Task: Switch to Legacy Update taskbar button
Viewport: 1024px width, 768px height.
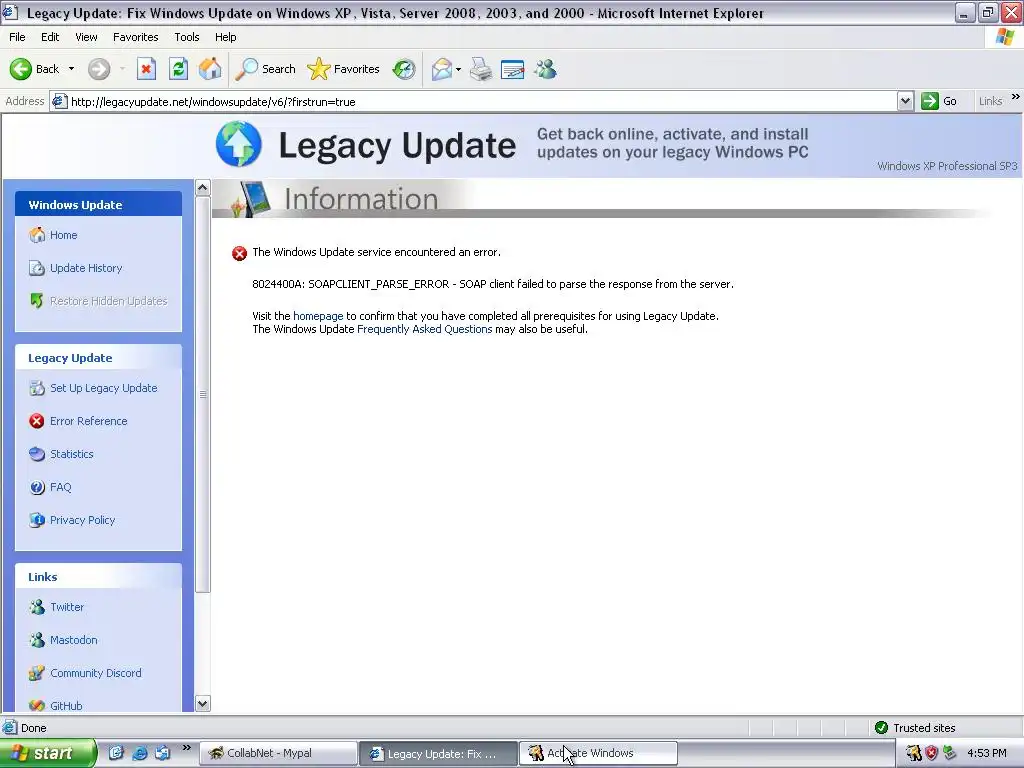Action: point(438,753)
